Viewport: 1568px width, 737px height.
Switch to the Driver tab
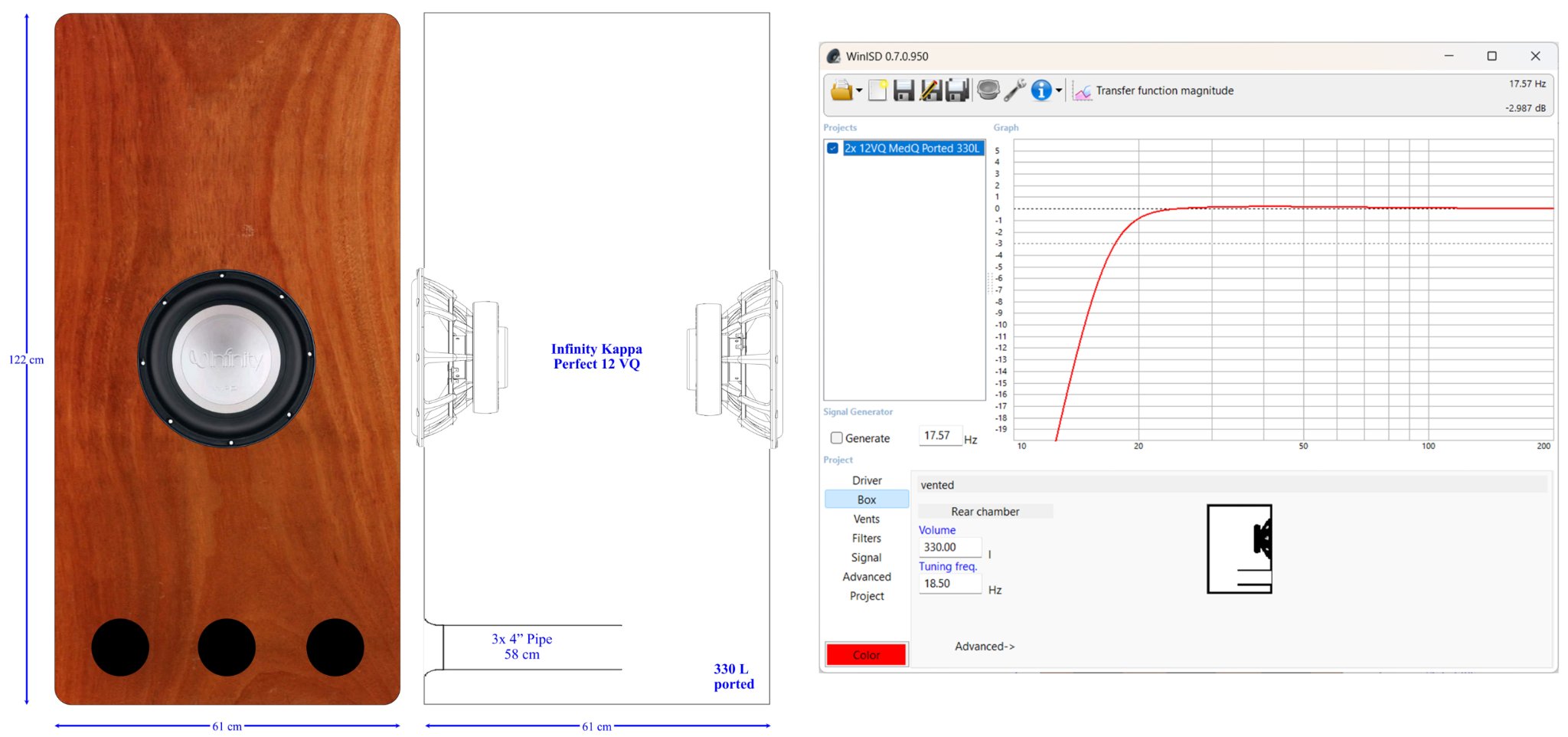[x=867, y=480]
